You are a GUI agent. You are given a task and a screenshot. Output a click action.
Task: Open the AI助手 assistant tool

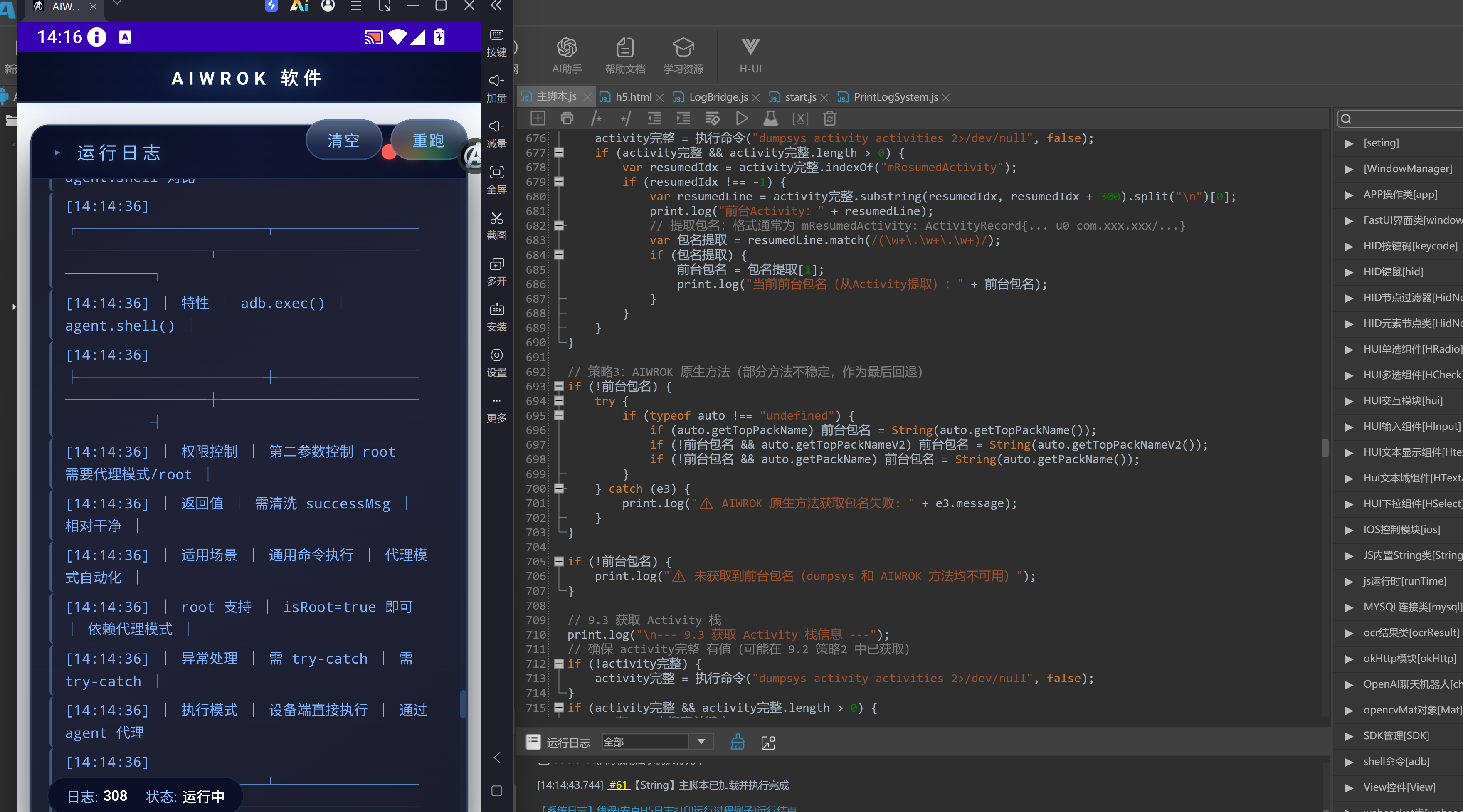pyautogui.click(x=567, y=55)
